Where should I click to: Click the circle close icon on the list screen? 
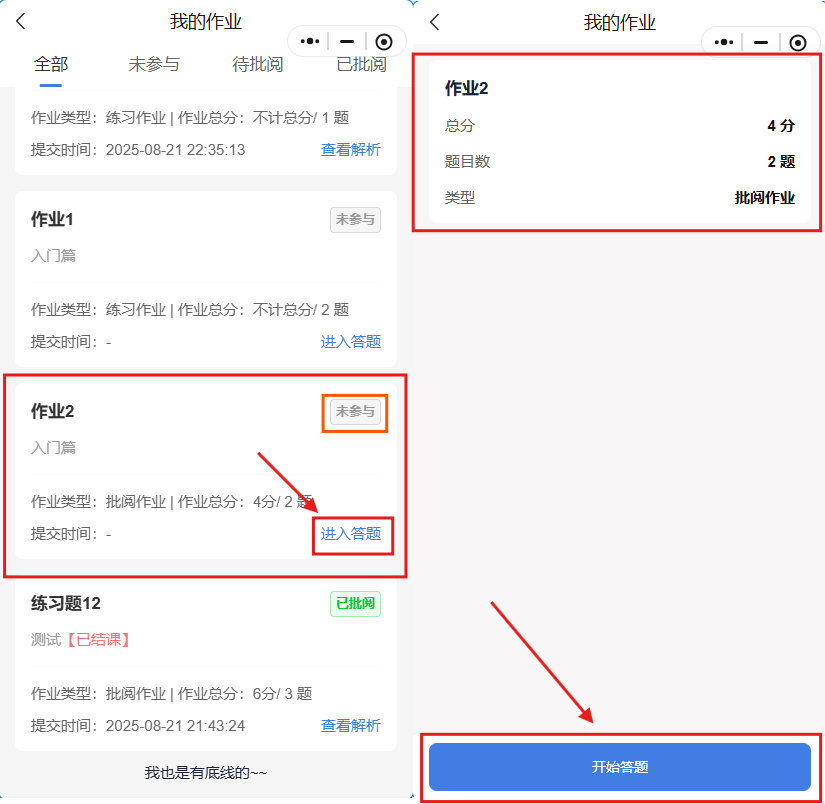(384, 41)
